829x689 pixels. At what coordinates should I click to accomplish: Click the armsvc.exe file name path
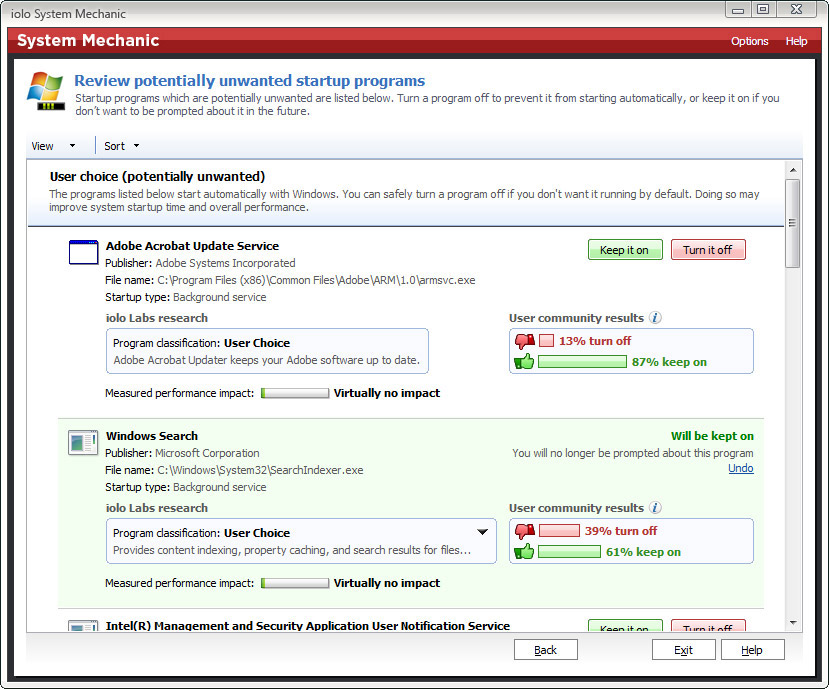pyautogui.click(x=316, y=280)
